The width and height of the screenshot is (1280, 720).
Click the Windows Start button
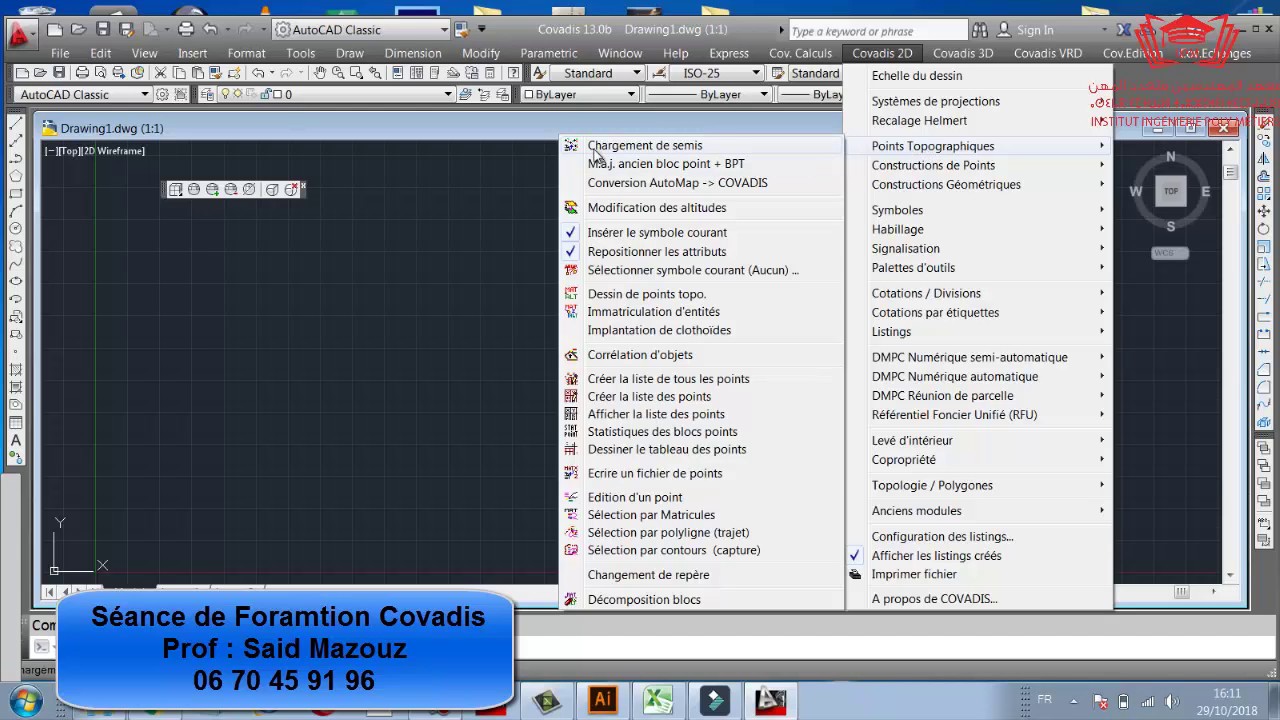[26, 700]
